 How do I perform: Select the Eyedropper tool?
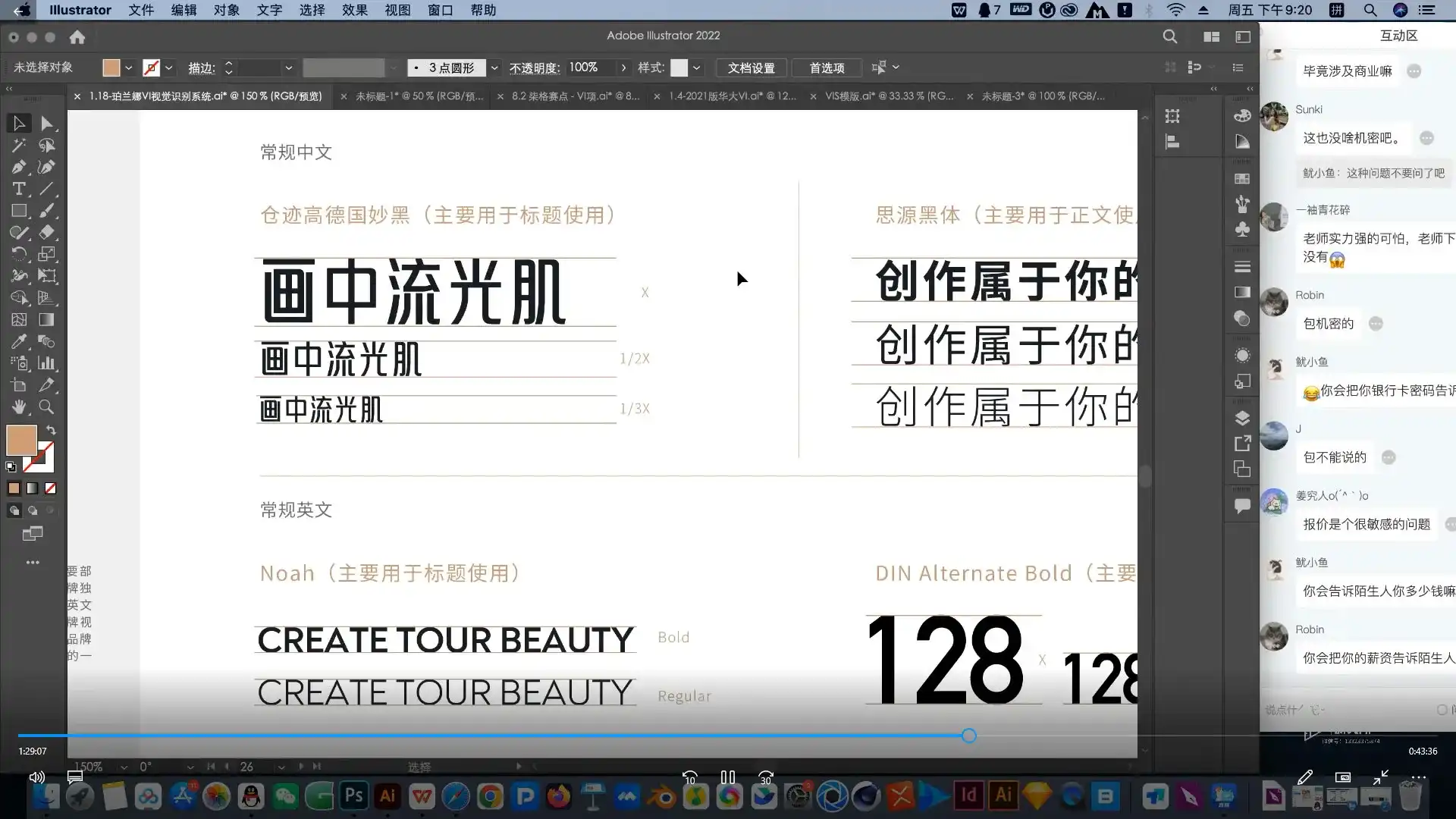[x=19, y=342]
